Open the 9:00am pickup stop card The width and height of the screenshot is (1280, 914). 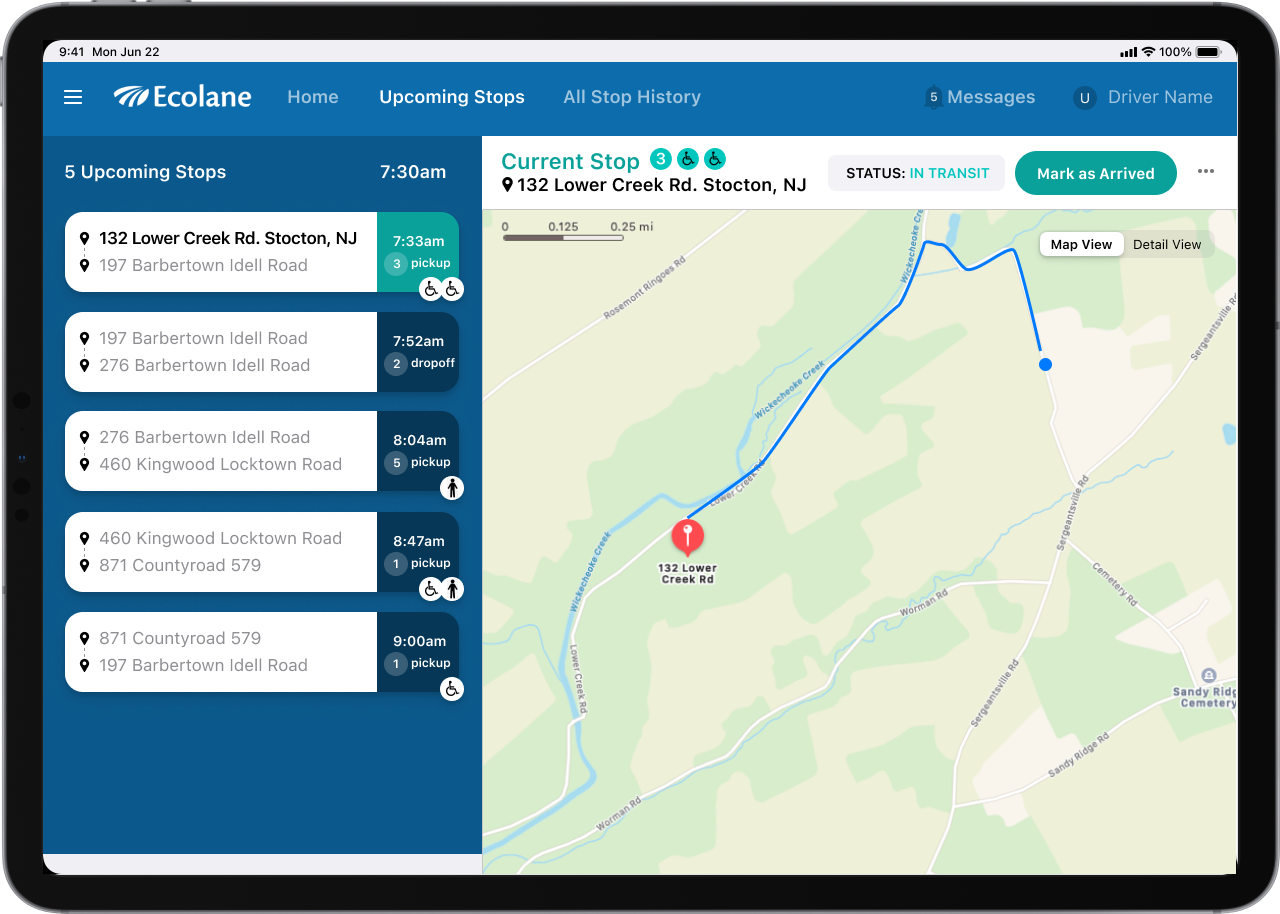pos(221,652)
